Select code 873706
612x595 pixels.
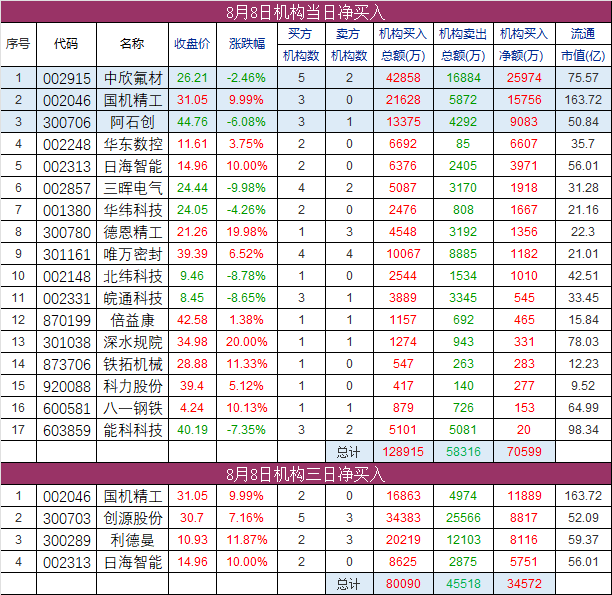tap(67, 364)
